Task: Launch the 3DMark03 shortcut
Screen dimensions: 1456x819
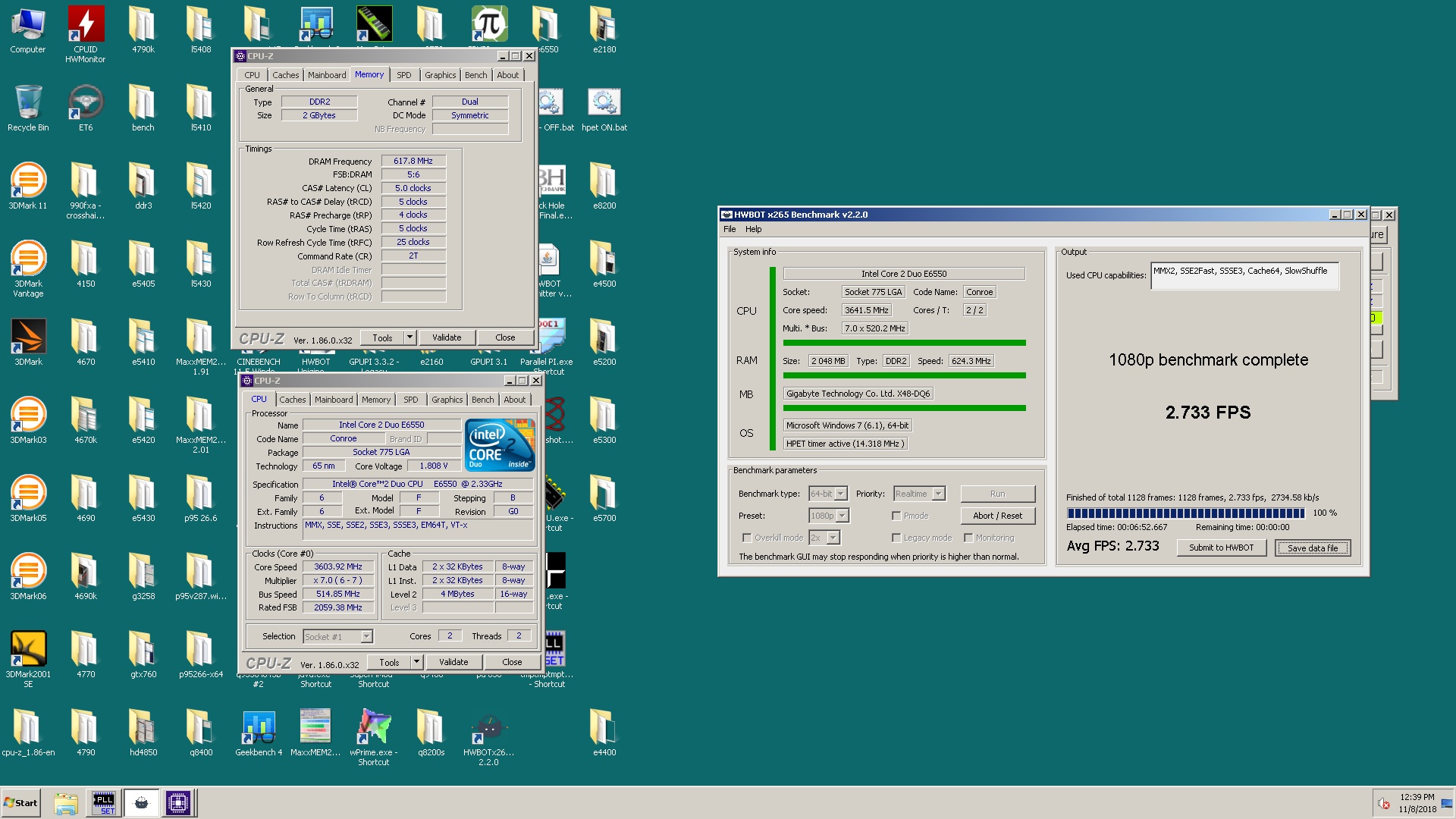Action: coord(28,420)
